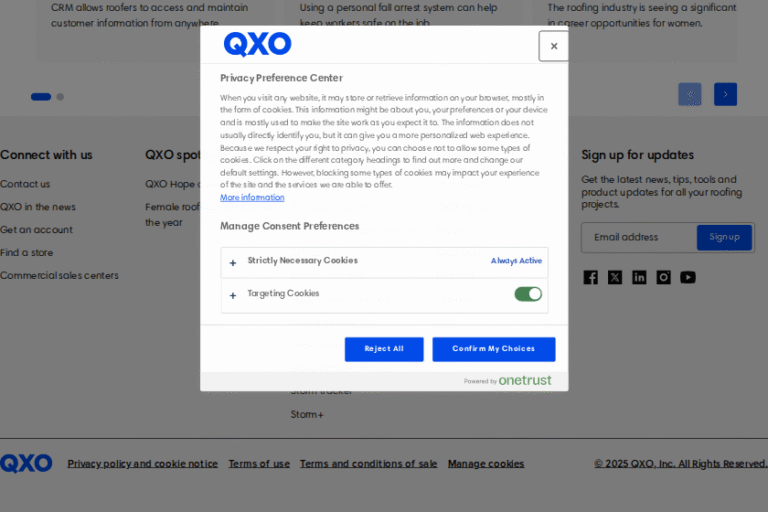Select the second carousel pagination dot
This screenshot has width=768, height=512.
tap(60, 97)
